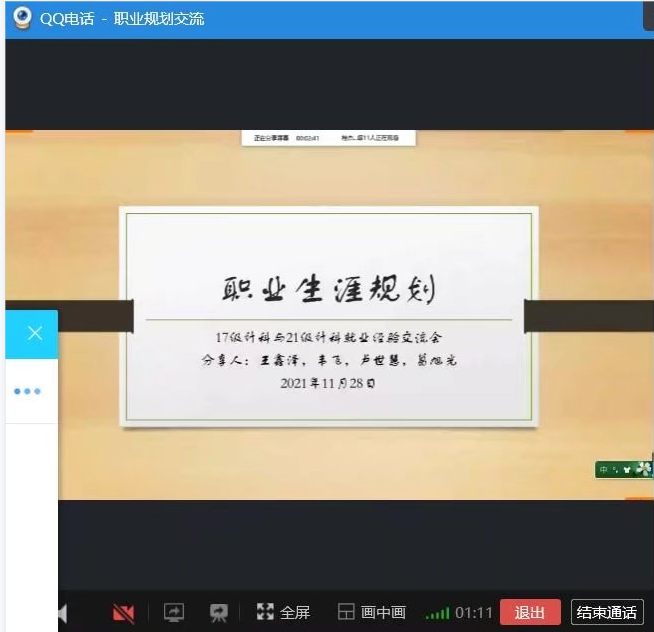Open the three-dots more options menu
Screen dimensions: 654x632
[x=28, y=391]
